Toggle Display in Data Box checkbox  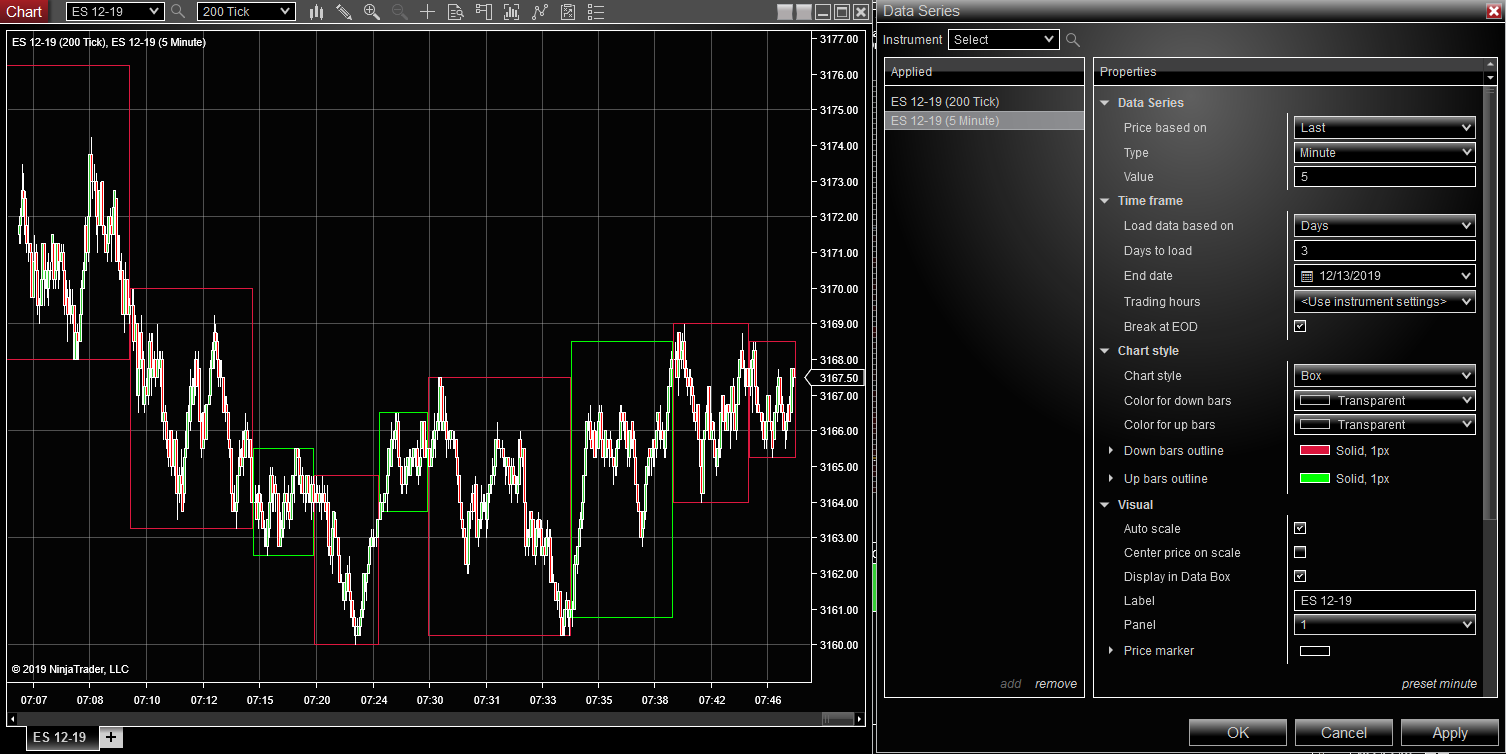(1300, 576)
